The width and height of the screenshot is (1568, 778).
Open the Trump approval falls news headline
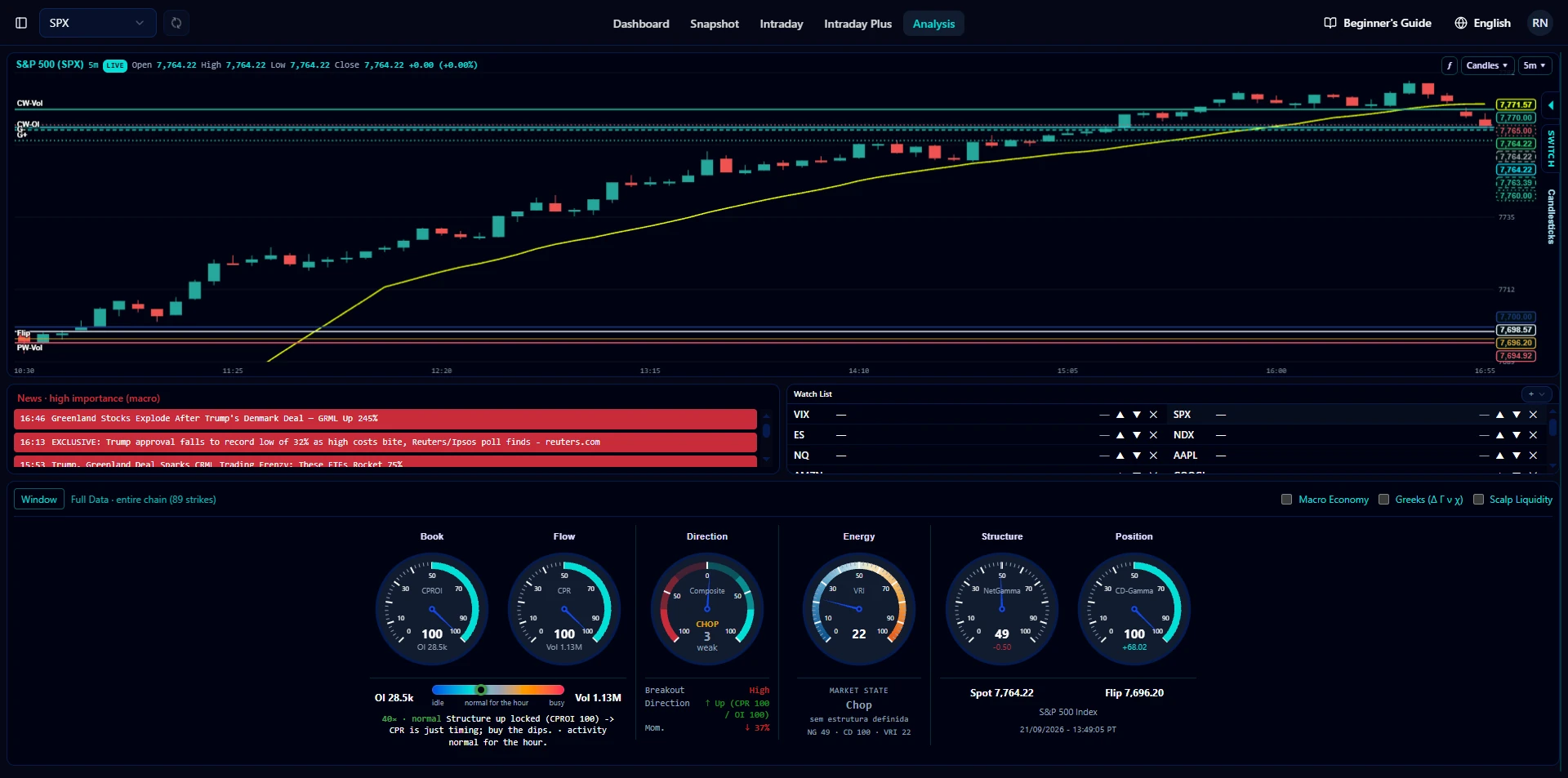point(385,442)
